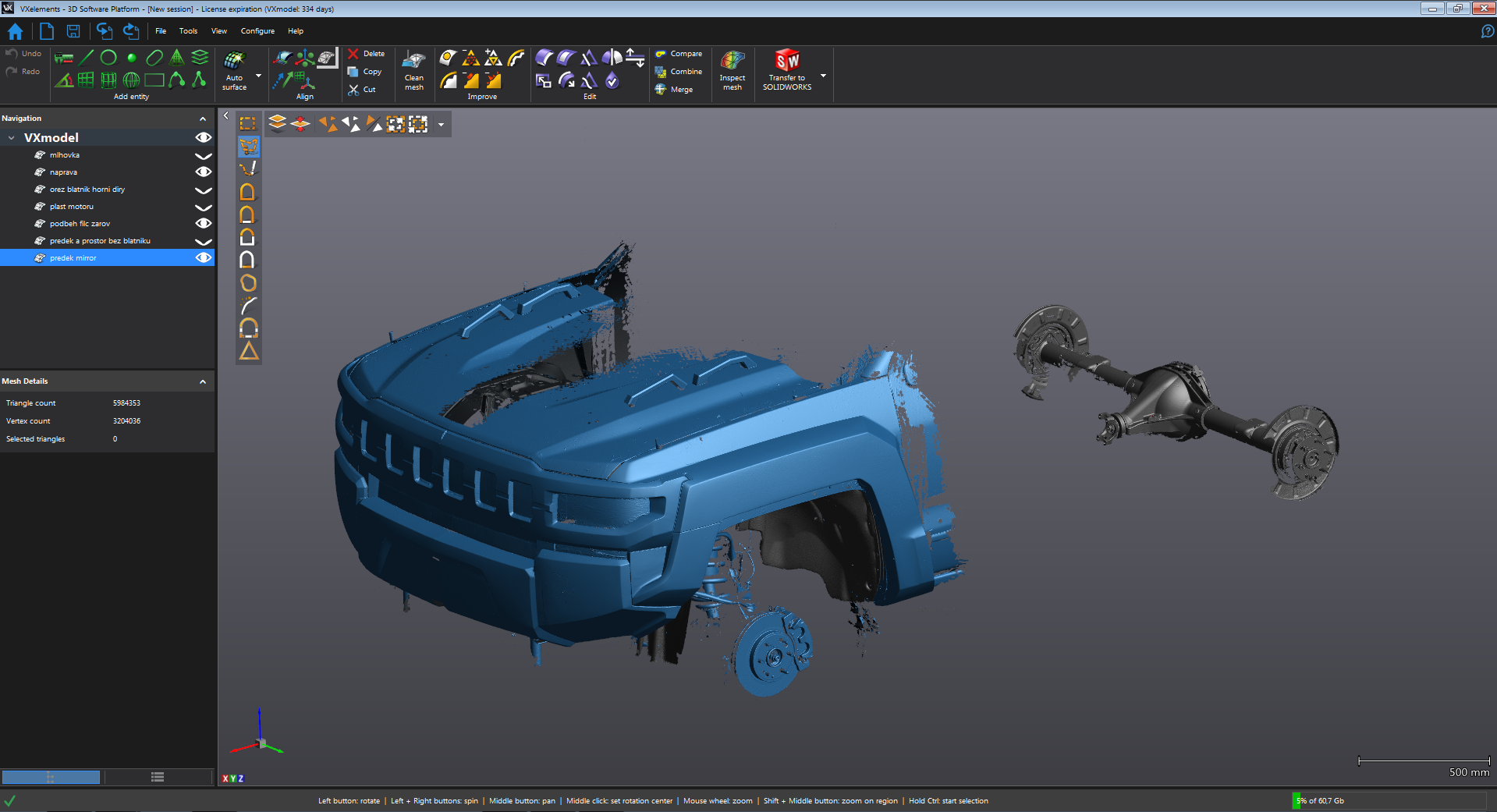Open the Tools menu
The width and height of the screenshot is (1497, 812).
[188, 31]
